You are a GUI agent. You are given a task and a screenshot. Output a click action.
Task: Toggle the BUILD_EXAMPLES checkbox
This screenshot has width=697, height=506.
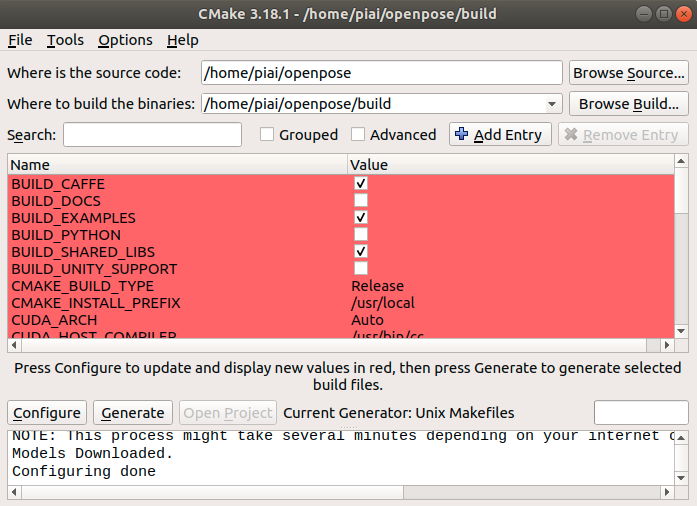(x=361, y=217)
